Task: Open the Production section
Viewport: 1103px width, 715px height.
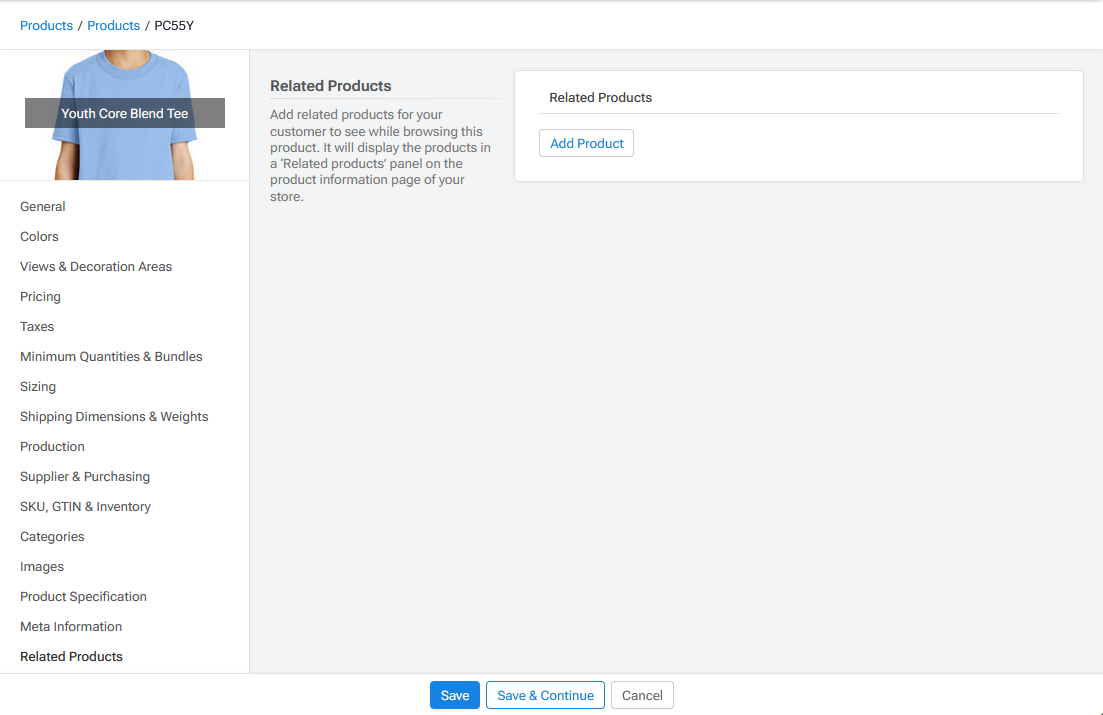Action: pyautogui.click(x=52, y=446)
